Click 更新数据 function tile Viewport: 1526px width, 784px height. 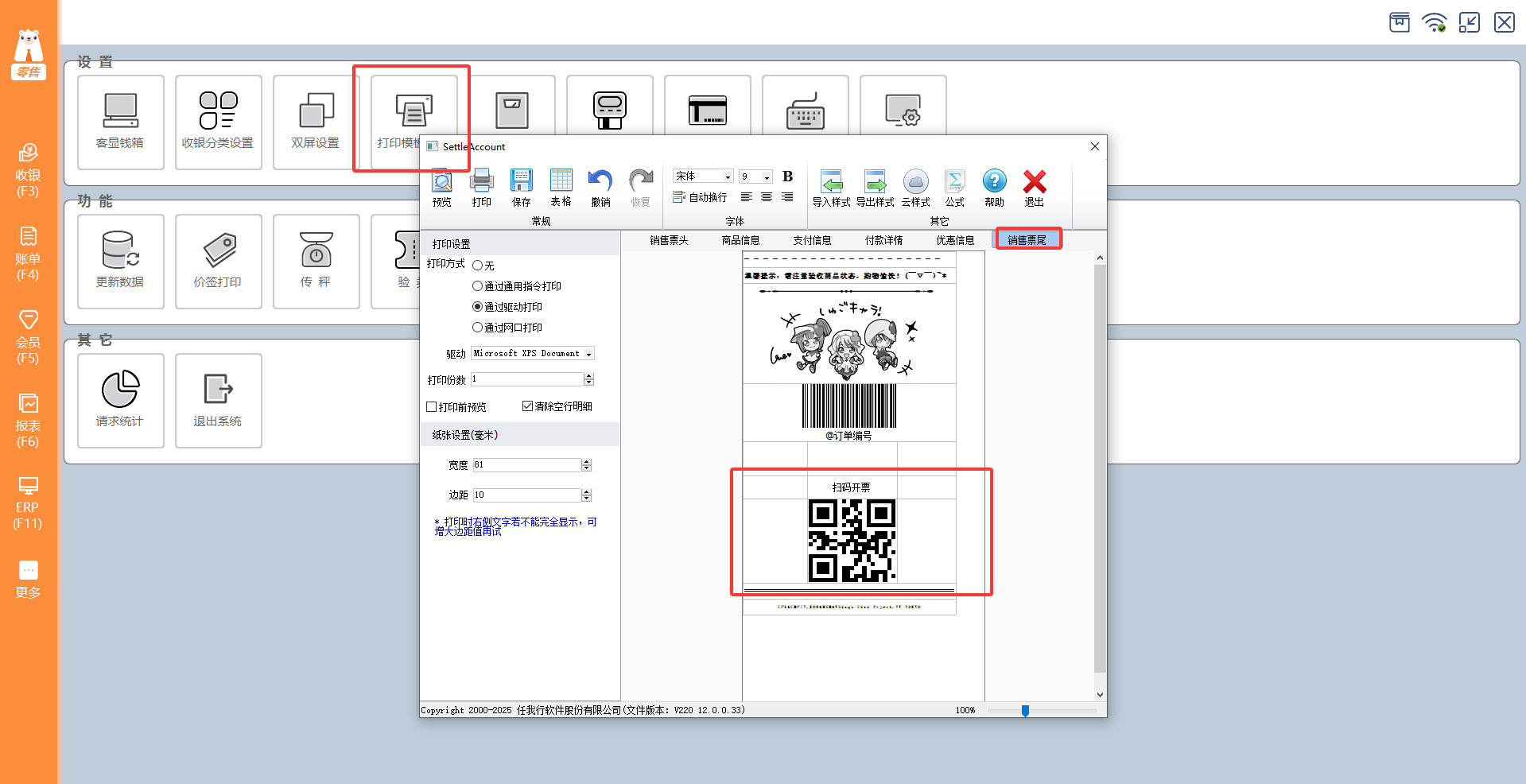point(121,262)
